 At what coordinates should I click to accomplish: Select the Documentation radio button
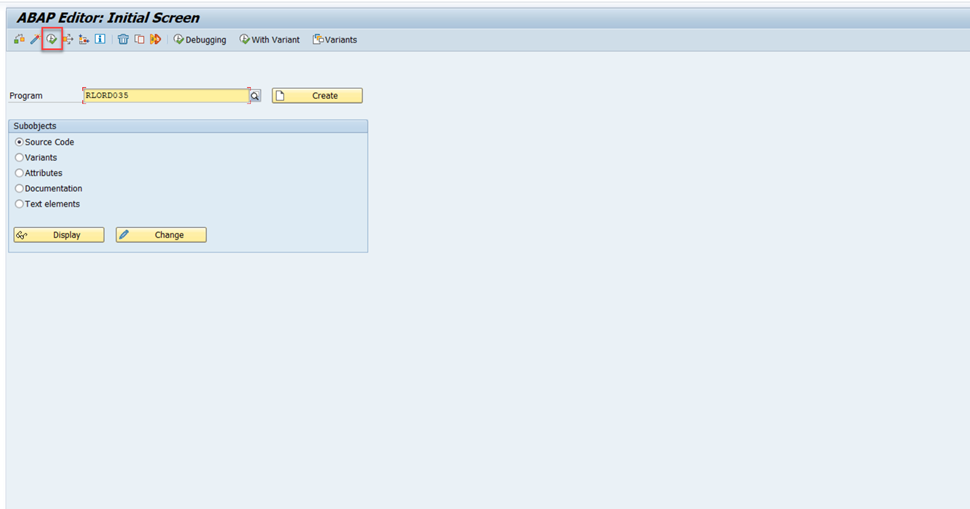click(x=19, y=189)
